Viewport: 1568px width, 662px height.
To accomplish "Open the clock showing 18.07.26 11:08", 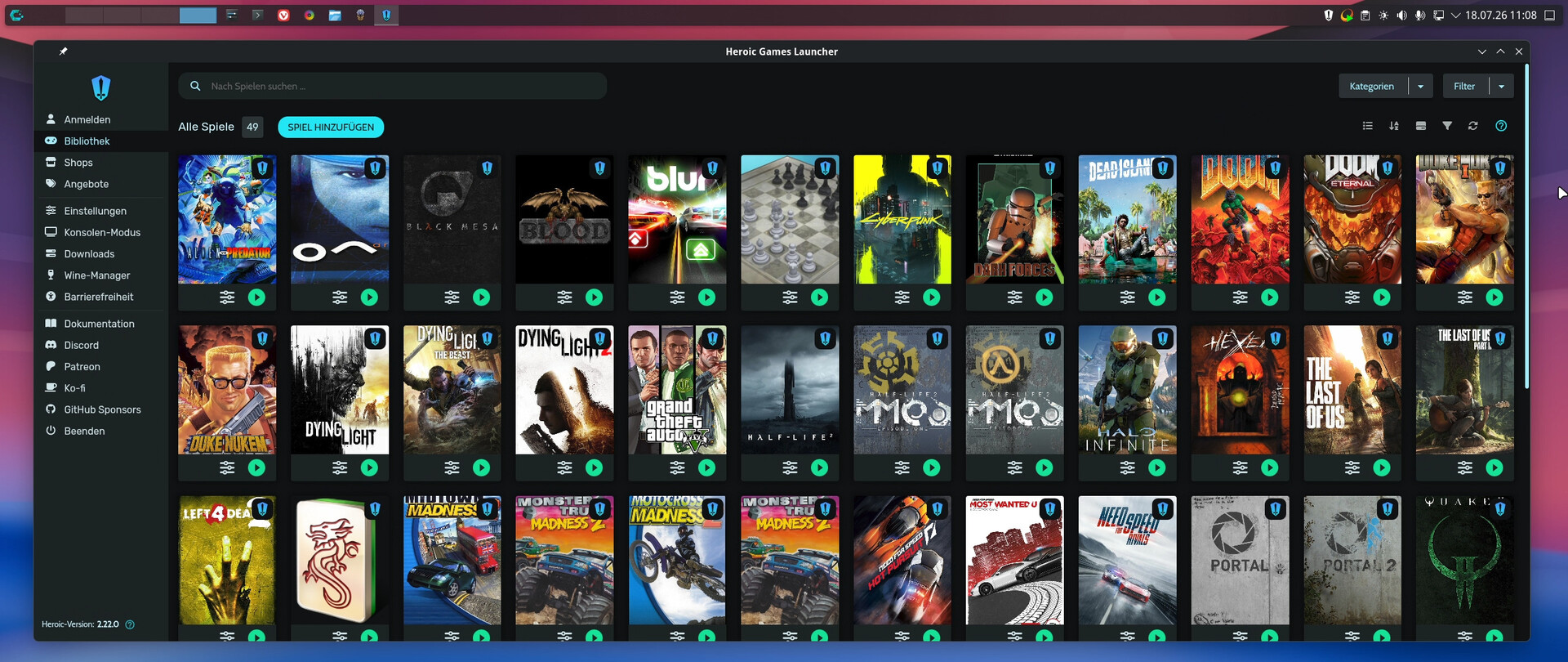I will [x=1501, y=15].
